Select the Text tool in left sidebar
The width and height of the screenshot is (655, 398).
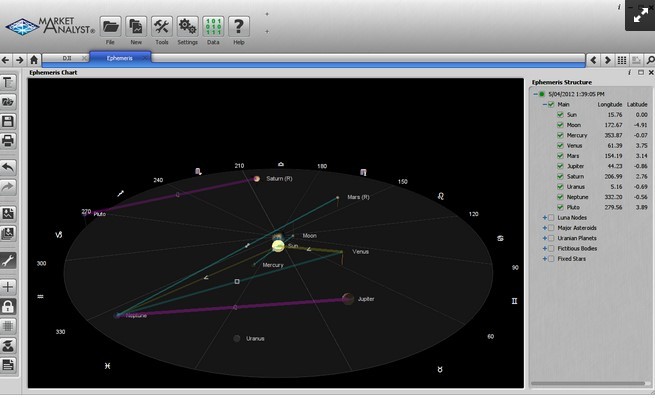click(x=8, y=82)
